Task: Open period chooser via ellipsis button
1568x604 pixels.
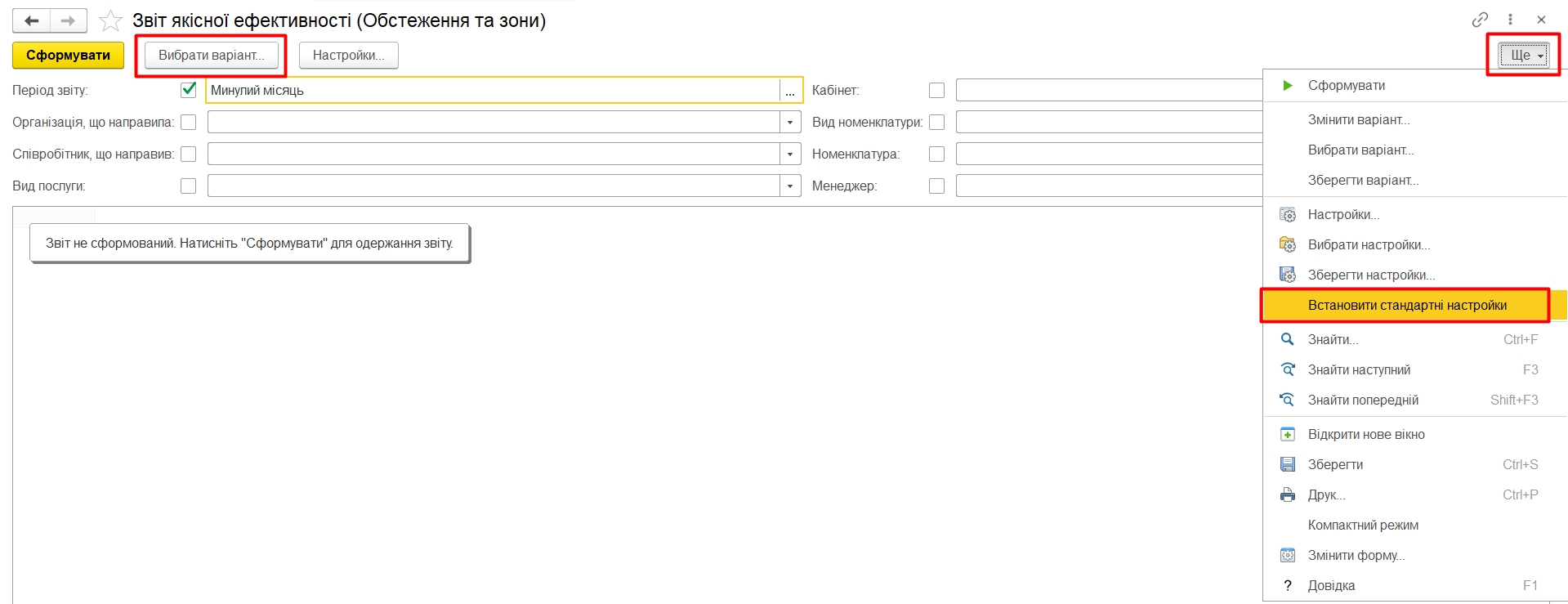Action: pos(789,91)
